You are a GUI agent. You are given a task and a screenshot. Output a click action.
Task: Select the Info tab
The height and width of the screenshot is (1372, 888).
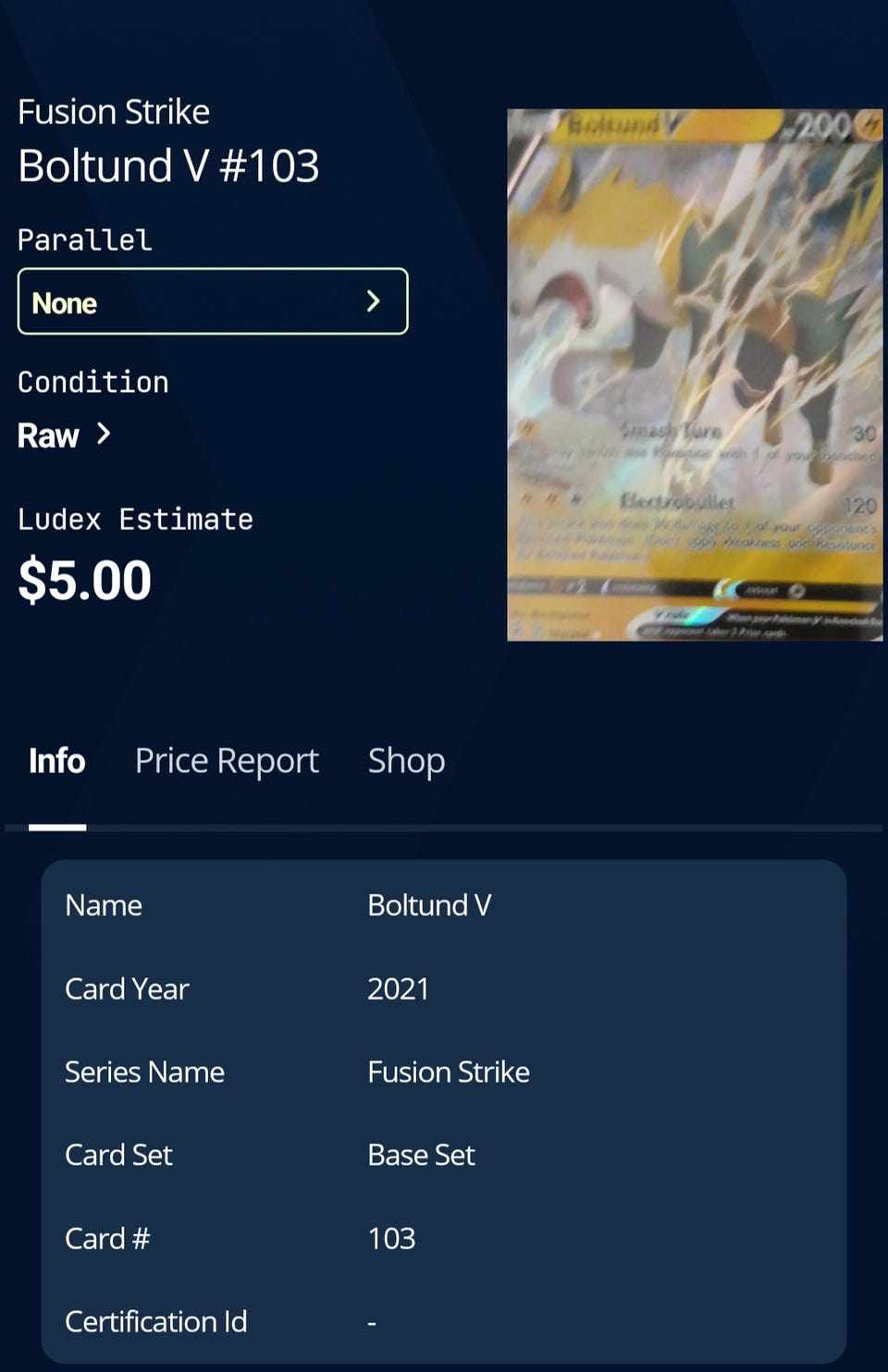coord(56,761)
